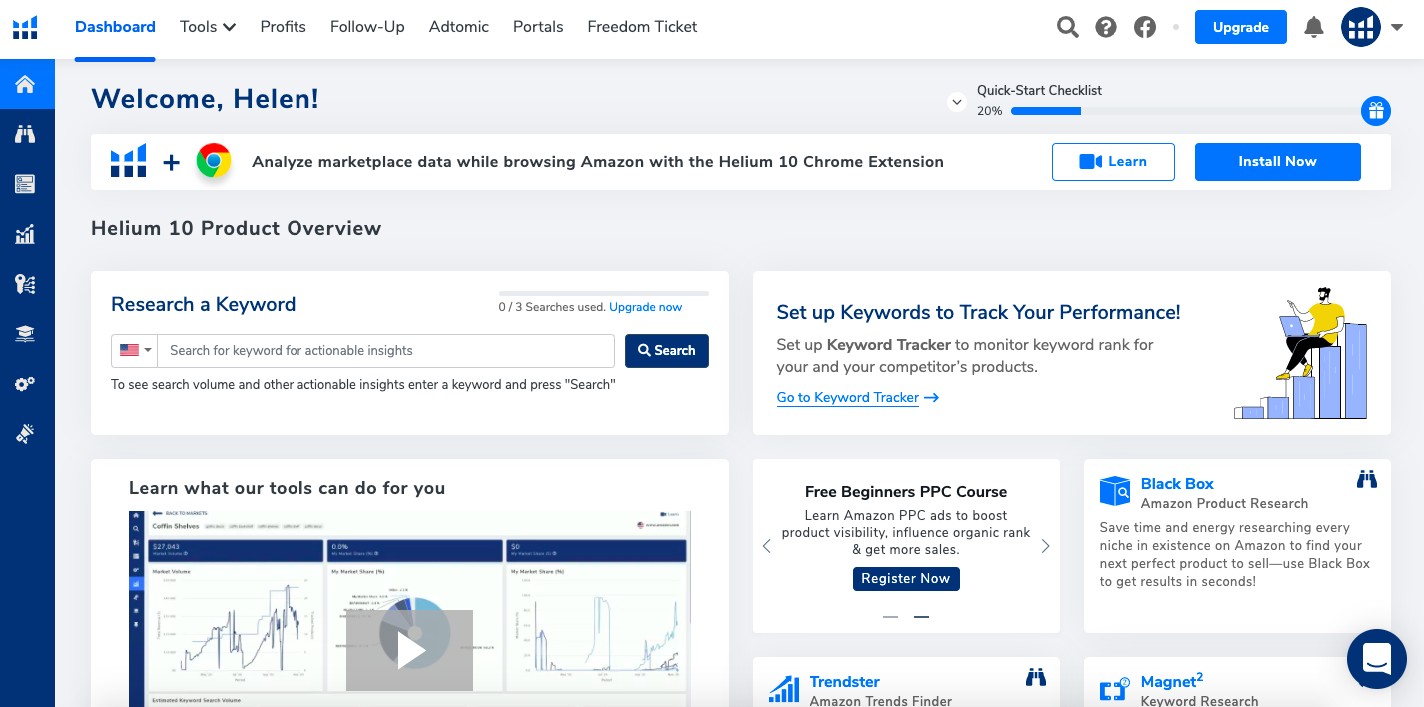This screenshot has width=1424, height=707.
Task: Click the gift icon near checklist
Action: [x=1376, y=110]
